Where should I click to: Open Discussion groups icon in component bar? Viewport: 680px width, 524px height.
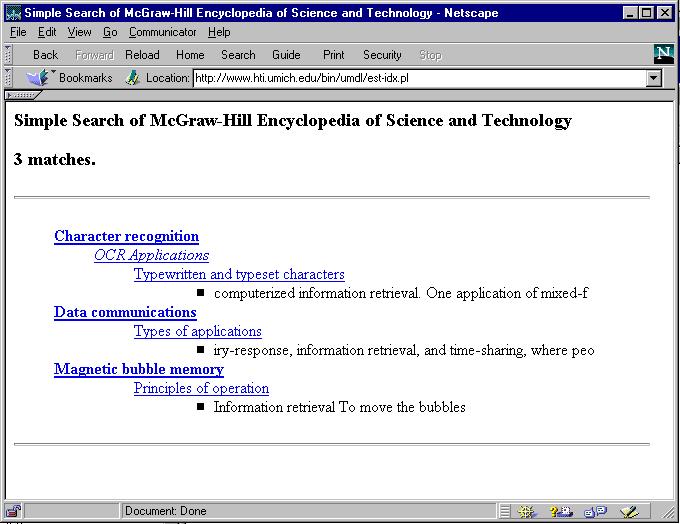pos(595,511)
